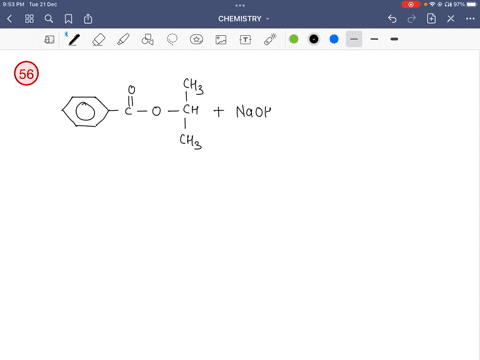
Task: Tap the red circled 56 question number
Action: [26, 73]
